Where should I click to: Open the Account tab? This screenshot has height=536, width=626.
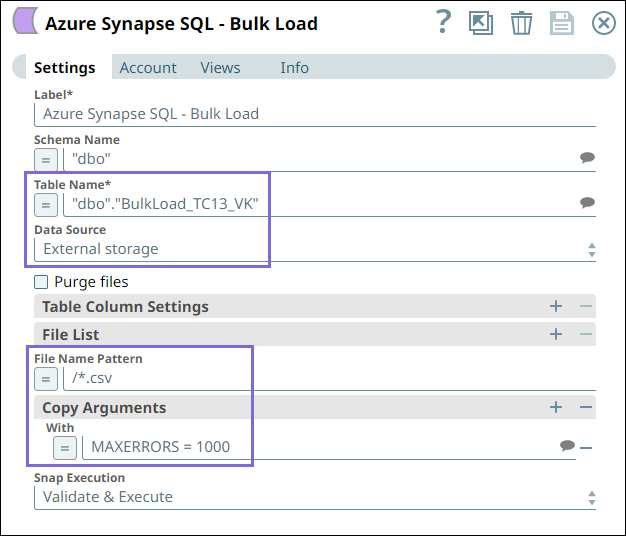point(148,67)
